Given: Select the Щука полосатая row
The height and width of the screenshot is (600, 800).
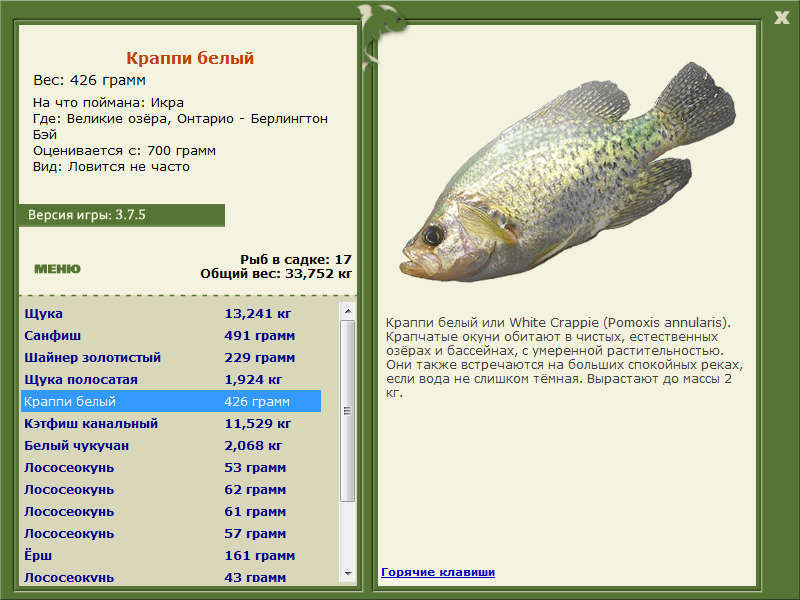Looking at the screenshot, I should (171, 379).
